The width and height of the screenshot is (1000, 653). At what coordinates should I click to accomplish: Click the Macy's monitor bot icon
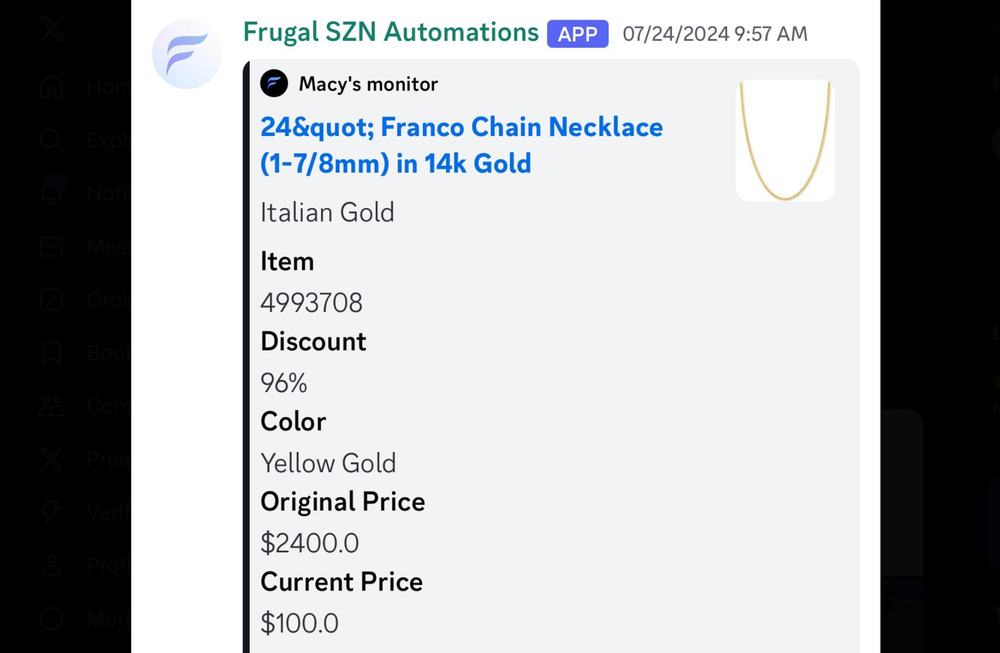[x=274, y=83]
